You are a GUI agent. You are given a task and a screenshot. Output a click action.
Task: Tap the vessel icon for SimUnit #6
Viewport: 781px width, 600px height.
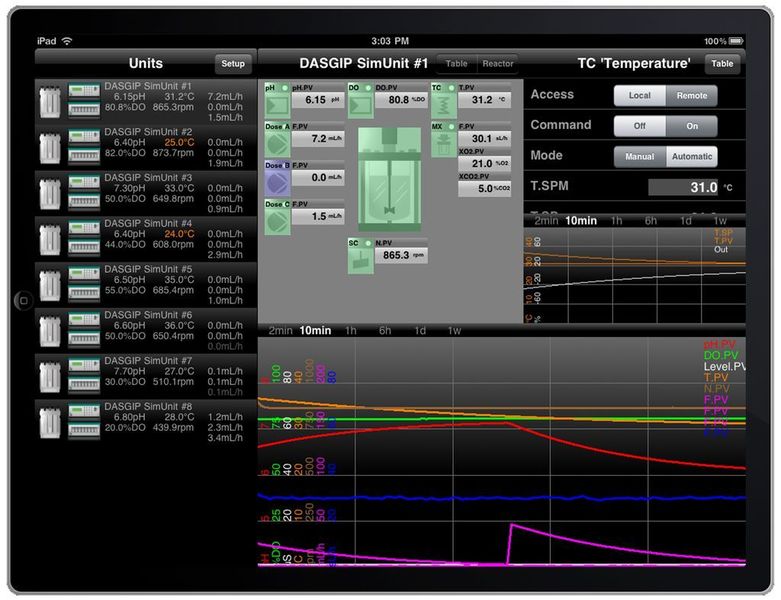tap(50, 331)
